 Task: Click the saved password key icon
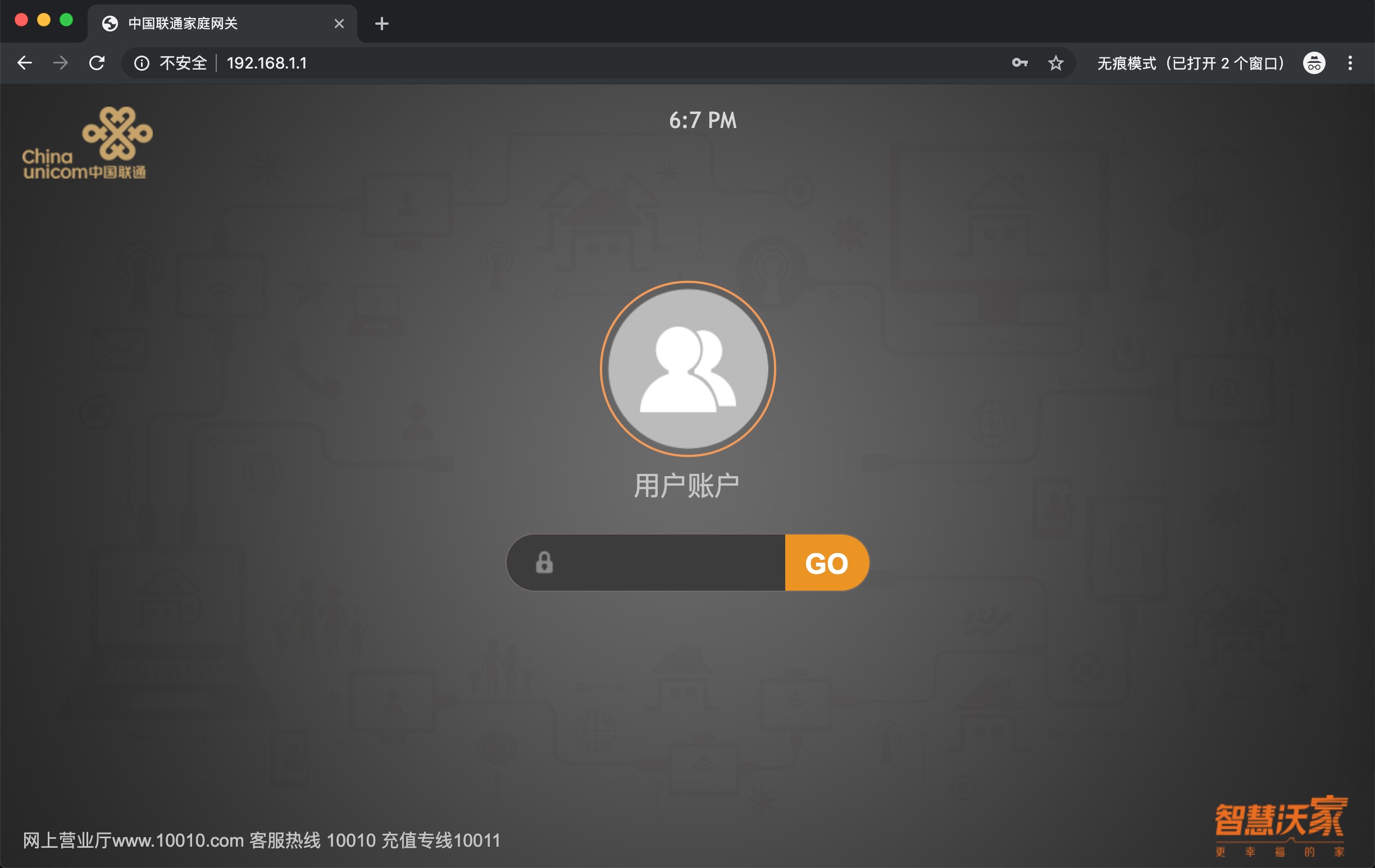(x=1019, y=63)
